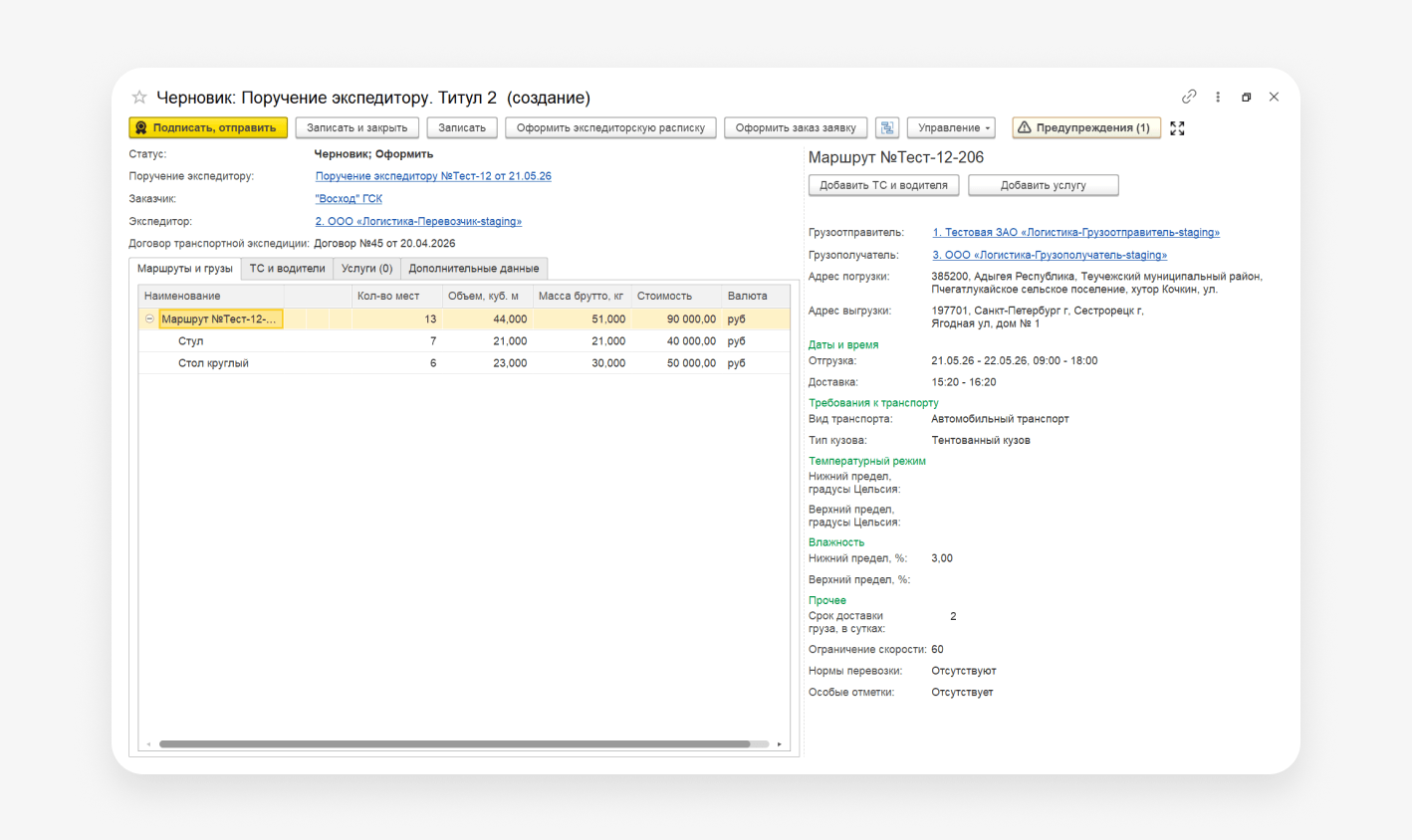Click the Валюта column header
1412x840 pixels.
coord(755,297)
